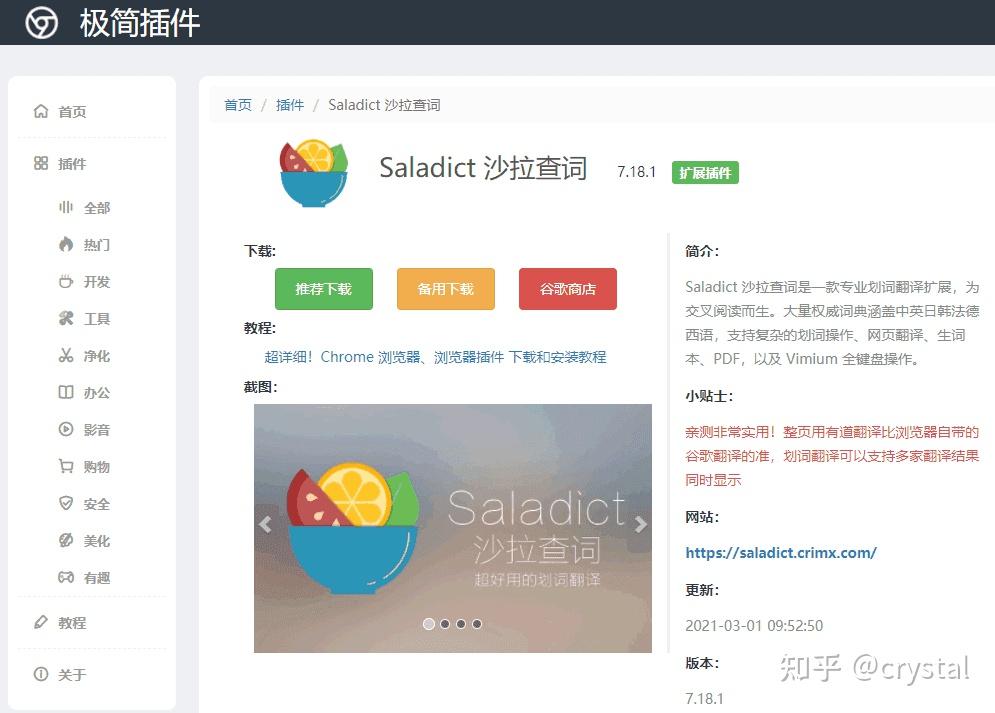Select the second carousel indicator dot
Viewport: 995px width, 713px height.
click(x=445, y=624)
